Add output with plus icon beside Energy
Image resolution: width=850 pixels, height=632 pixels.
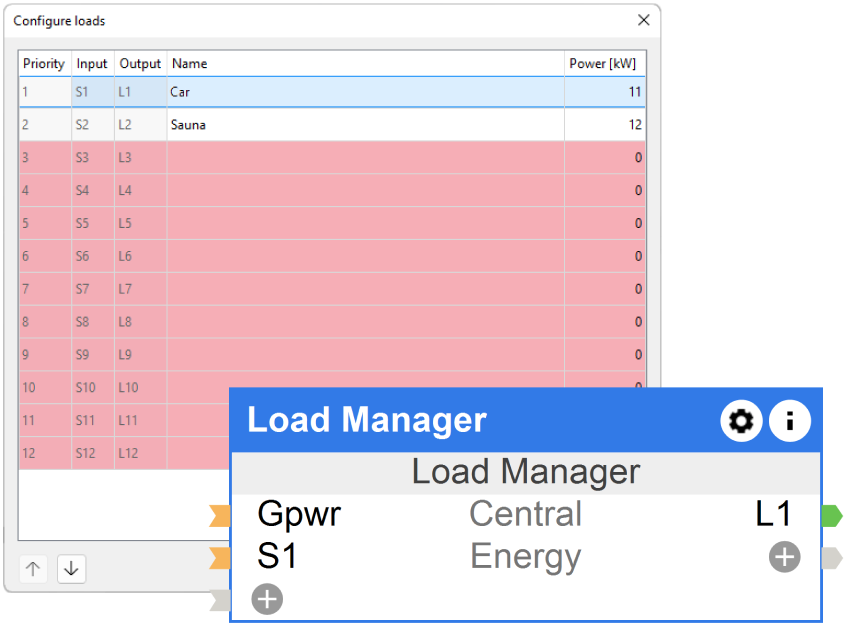pos(784,557)
